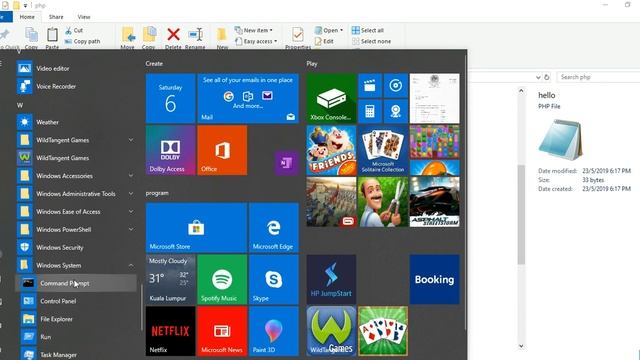
Task: Launch the Dolby Access tile
Action: click(x=171, y=150)
